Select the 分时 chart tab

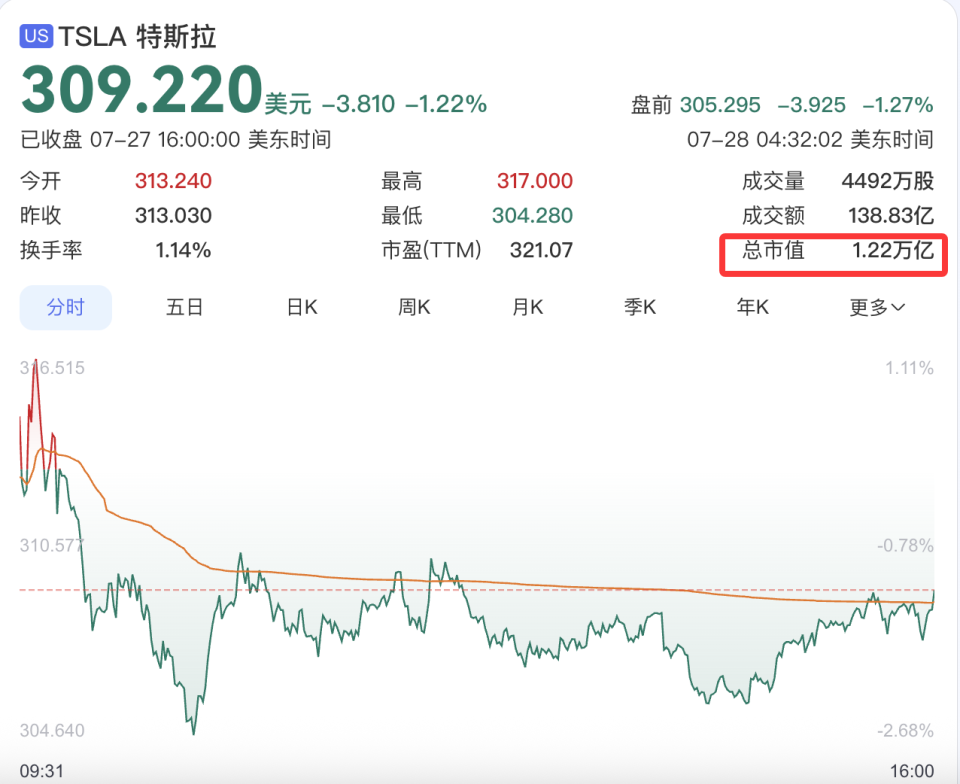[x=66, y=307]
